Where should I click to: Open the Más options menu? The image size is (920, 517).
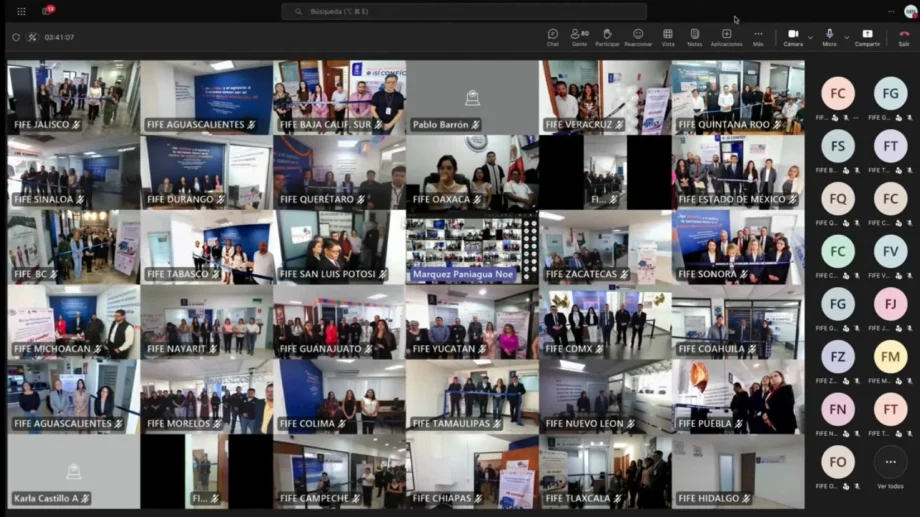(x=758, y=37)
